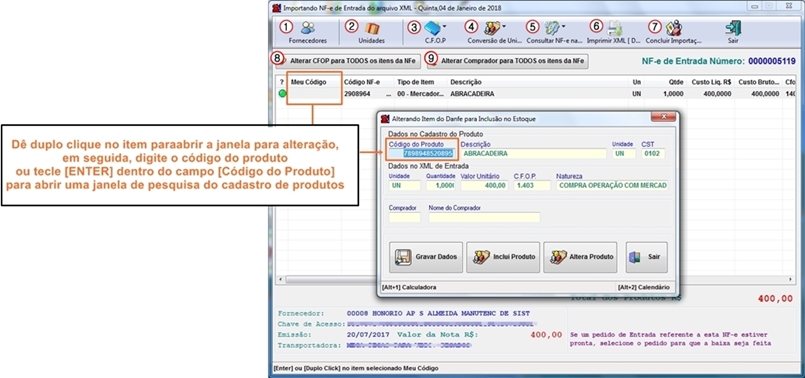
Task: Click the Inclui Produto button
Action: pos(503,257)
